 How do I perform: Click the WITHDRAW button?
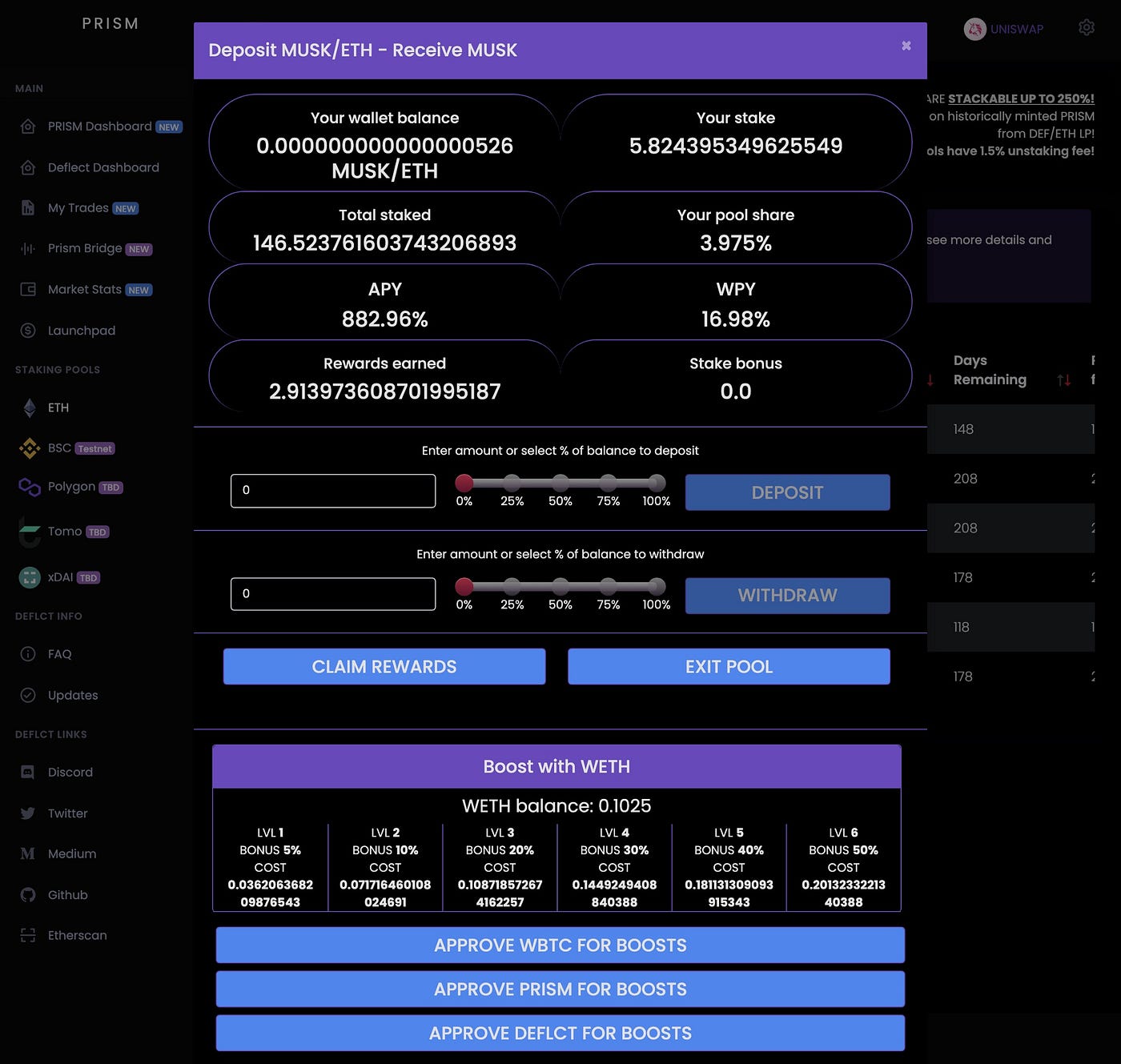tap(787, 596)
